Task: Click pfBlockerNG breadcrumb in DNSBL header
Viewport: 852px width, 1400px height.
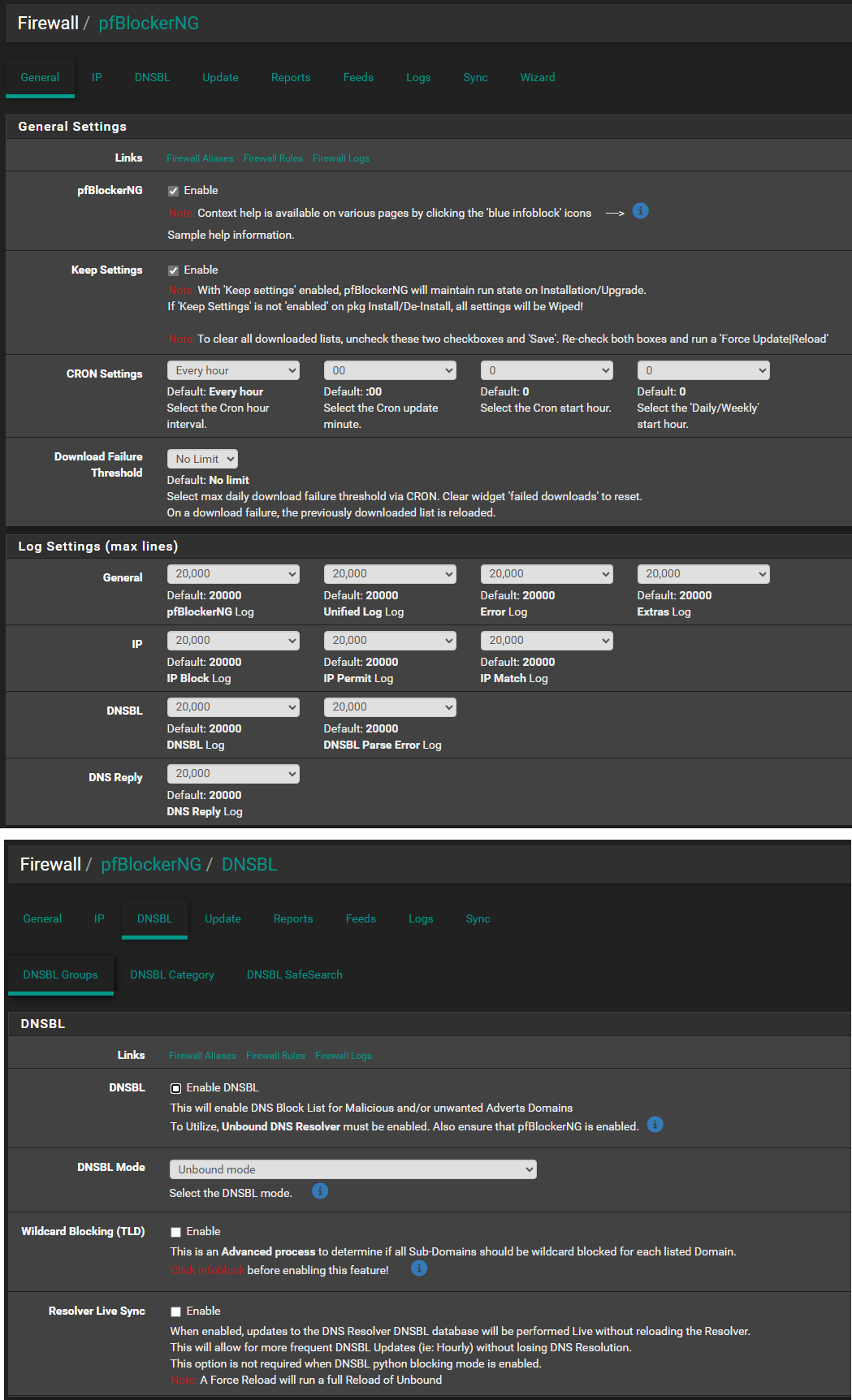Action: tap(151, 865)
